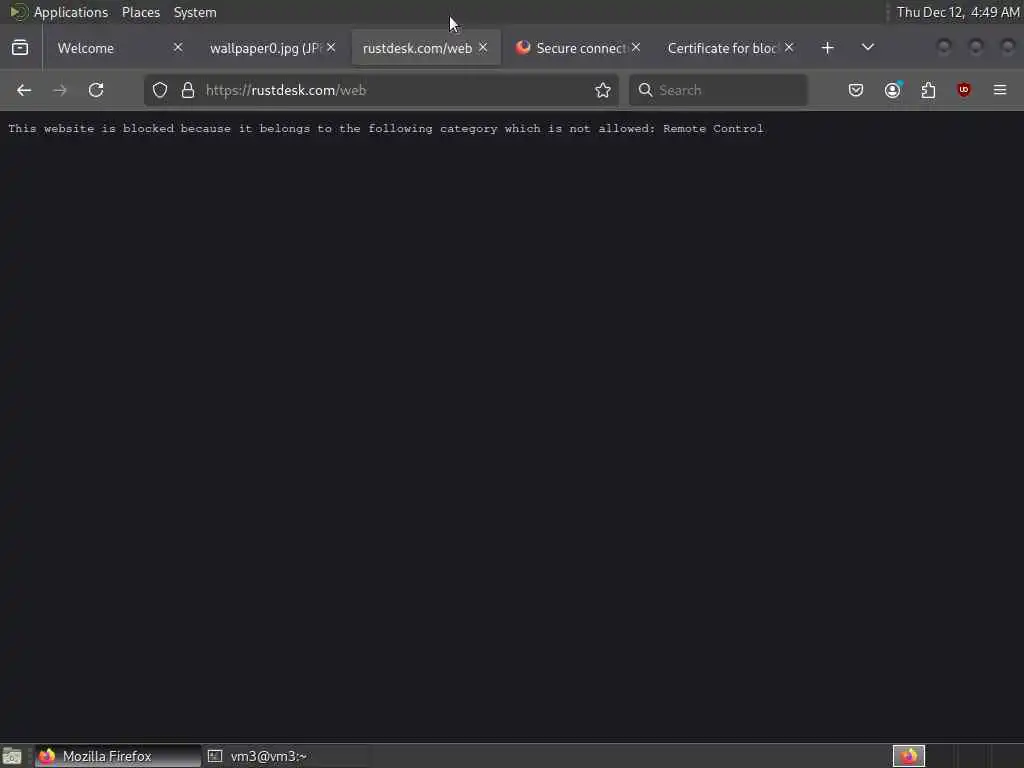Open the Firefox account icon
The width and height of the screenshot is (1024, 768).
click(893, 90)
